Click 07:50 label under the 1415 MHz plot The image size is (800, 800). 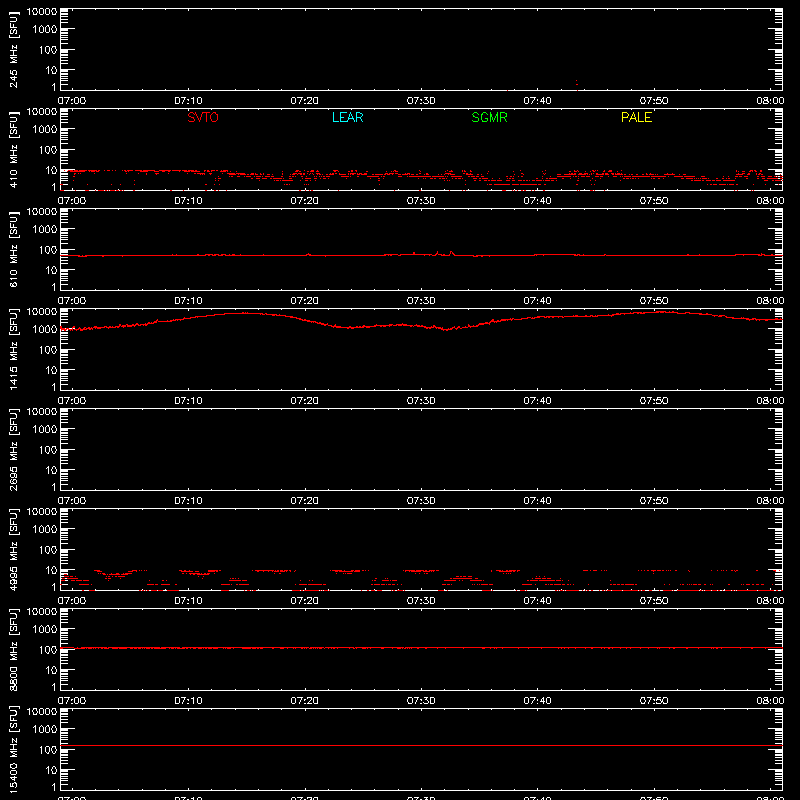pos(654,401)
